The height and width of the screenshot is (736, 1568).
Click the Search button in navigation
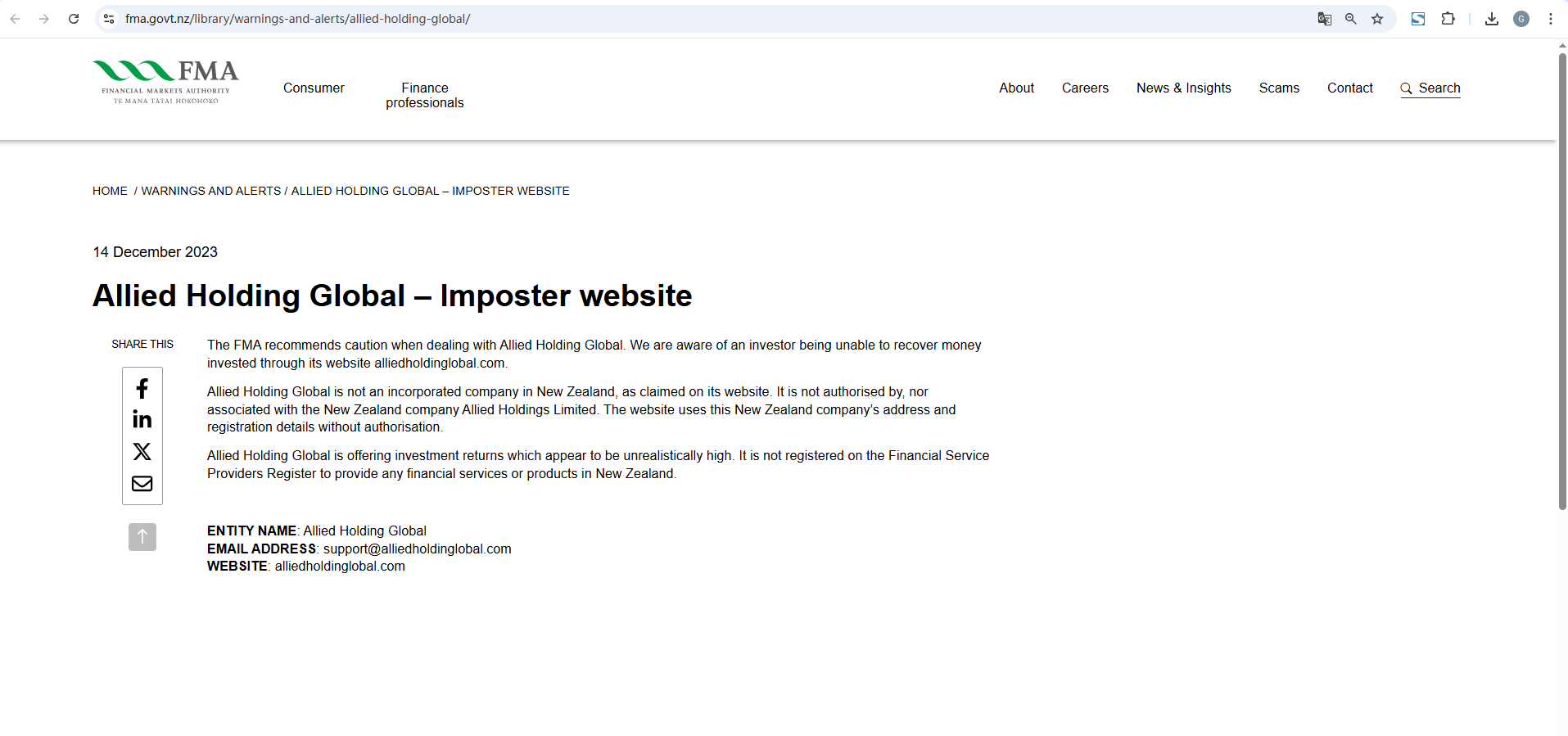[1430, 88]
